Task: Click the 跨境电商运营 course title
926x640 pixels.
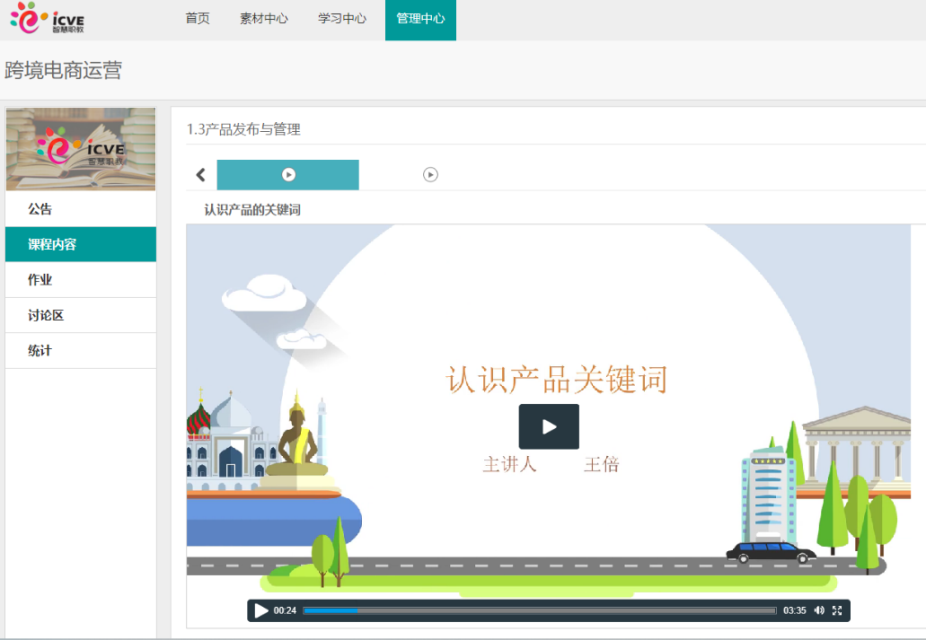Action: 63,71
